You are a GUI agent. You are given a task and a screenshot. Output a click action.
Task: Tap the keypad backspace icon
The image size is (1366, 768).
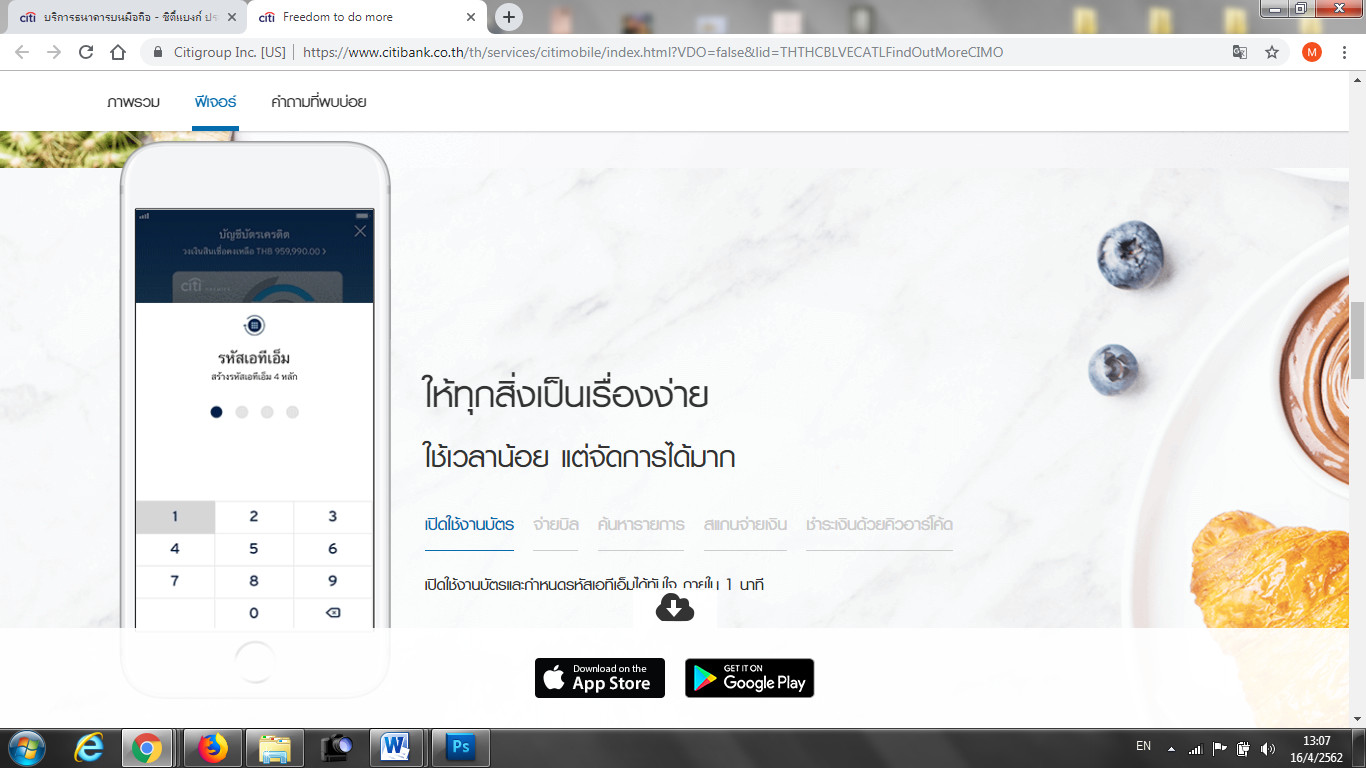click(333, 613)
